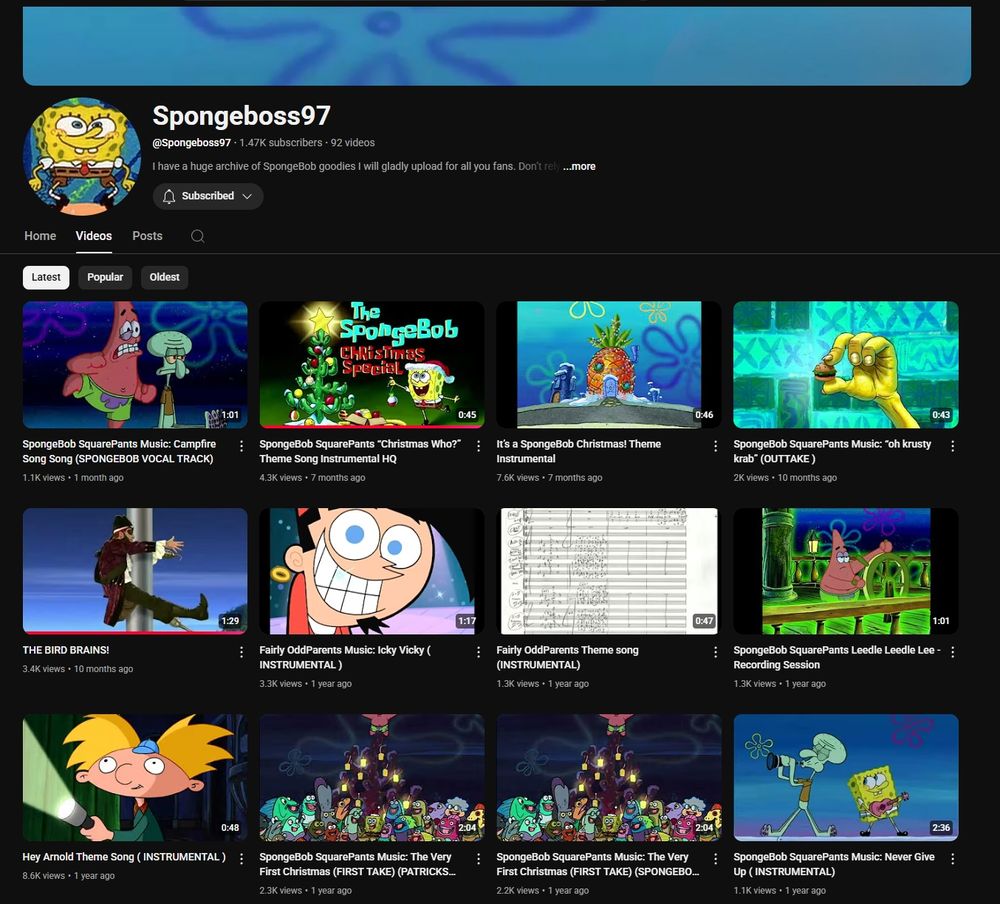Click the @Spongeboss97 handle text
Image resolution: width=1000 pixels, height=904 pixels.
[191, 143]
